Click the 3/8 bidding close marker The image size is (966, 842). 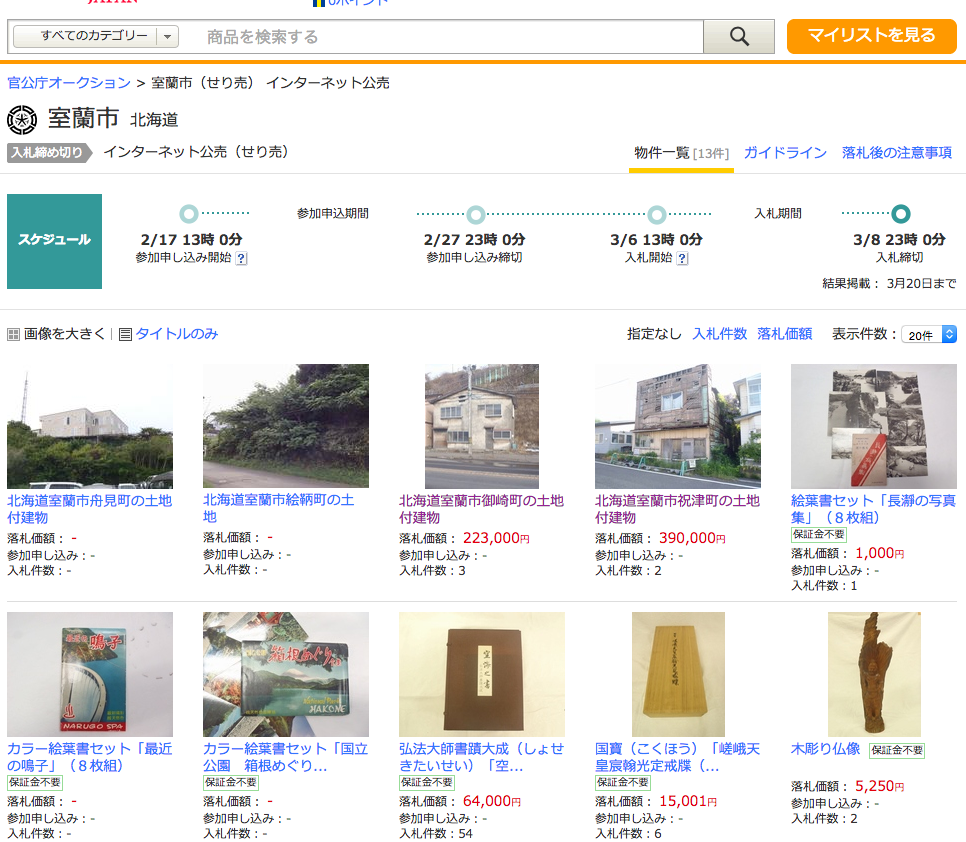[x=901, y=214]
